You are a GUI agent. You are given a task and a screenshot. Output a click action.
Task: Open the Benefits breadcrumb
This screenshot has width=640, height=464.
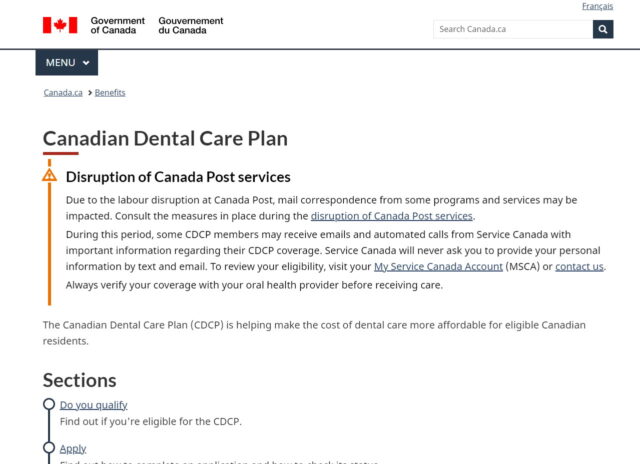point(110,93)
